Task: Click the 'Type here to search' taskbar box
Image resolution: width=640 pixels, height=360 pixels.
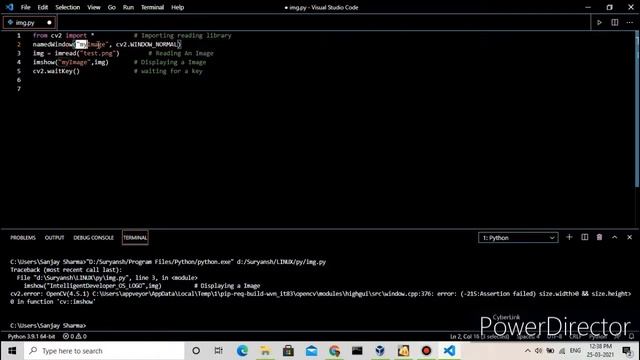Action: [x=104, y=351]
